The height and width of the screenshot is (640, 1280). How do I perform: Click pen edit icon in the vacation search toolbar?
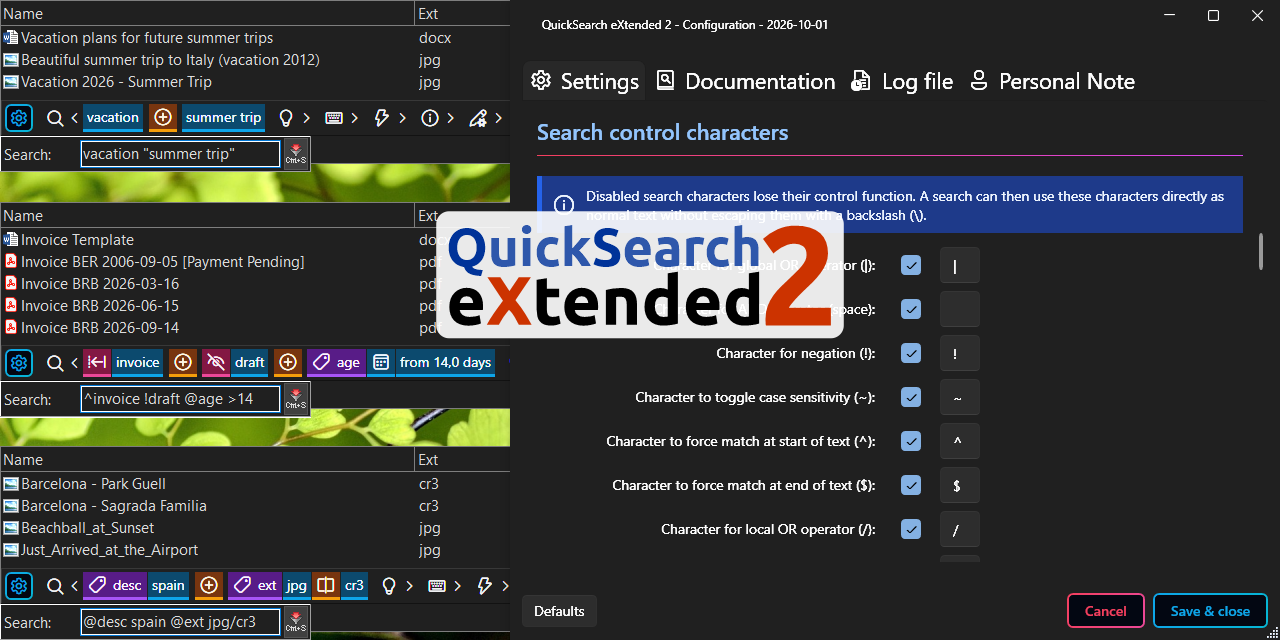pyautogui.click(x=478, y=118)
